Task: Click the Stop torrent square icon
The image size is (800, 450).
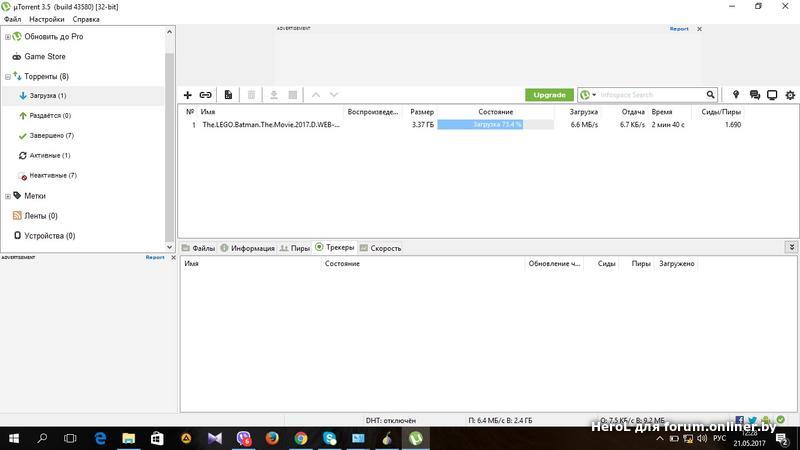Action: (x=293, y=95)
